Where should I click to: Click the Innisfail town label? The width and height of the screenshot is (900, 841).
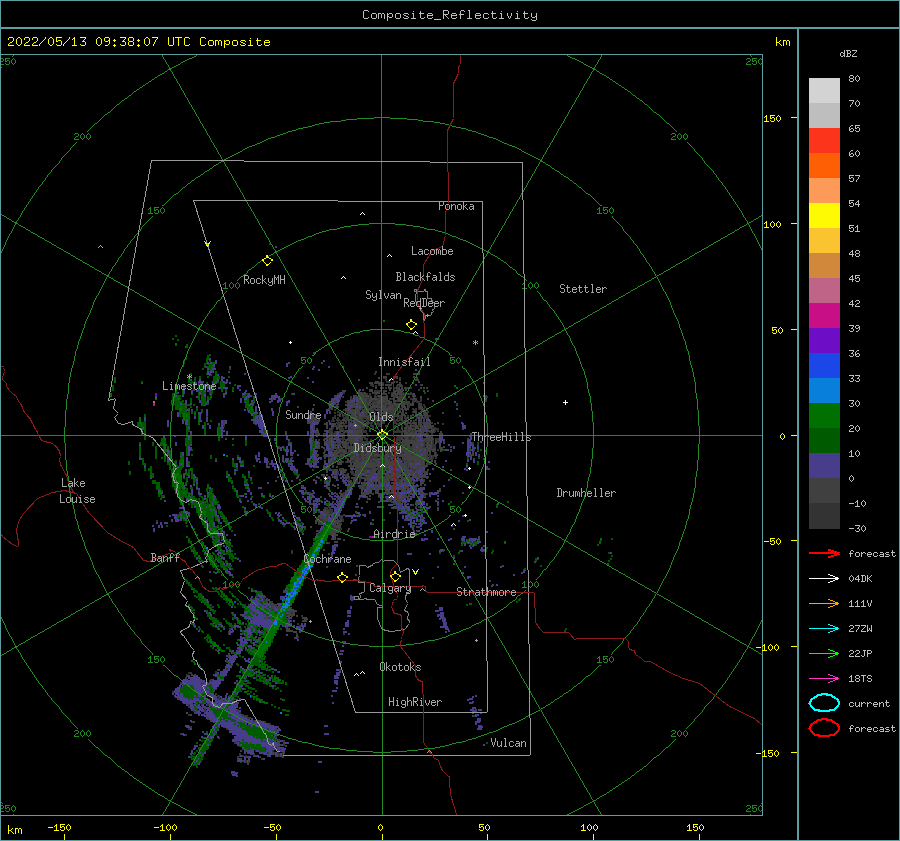[x=404, y=362]
